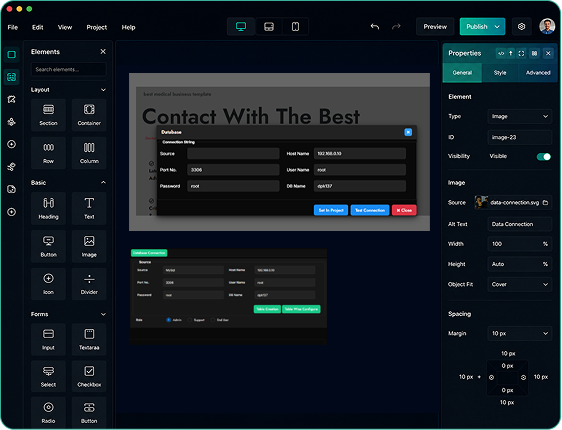Open the Project menu

tap(96, 27)
